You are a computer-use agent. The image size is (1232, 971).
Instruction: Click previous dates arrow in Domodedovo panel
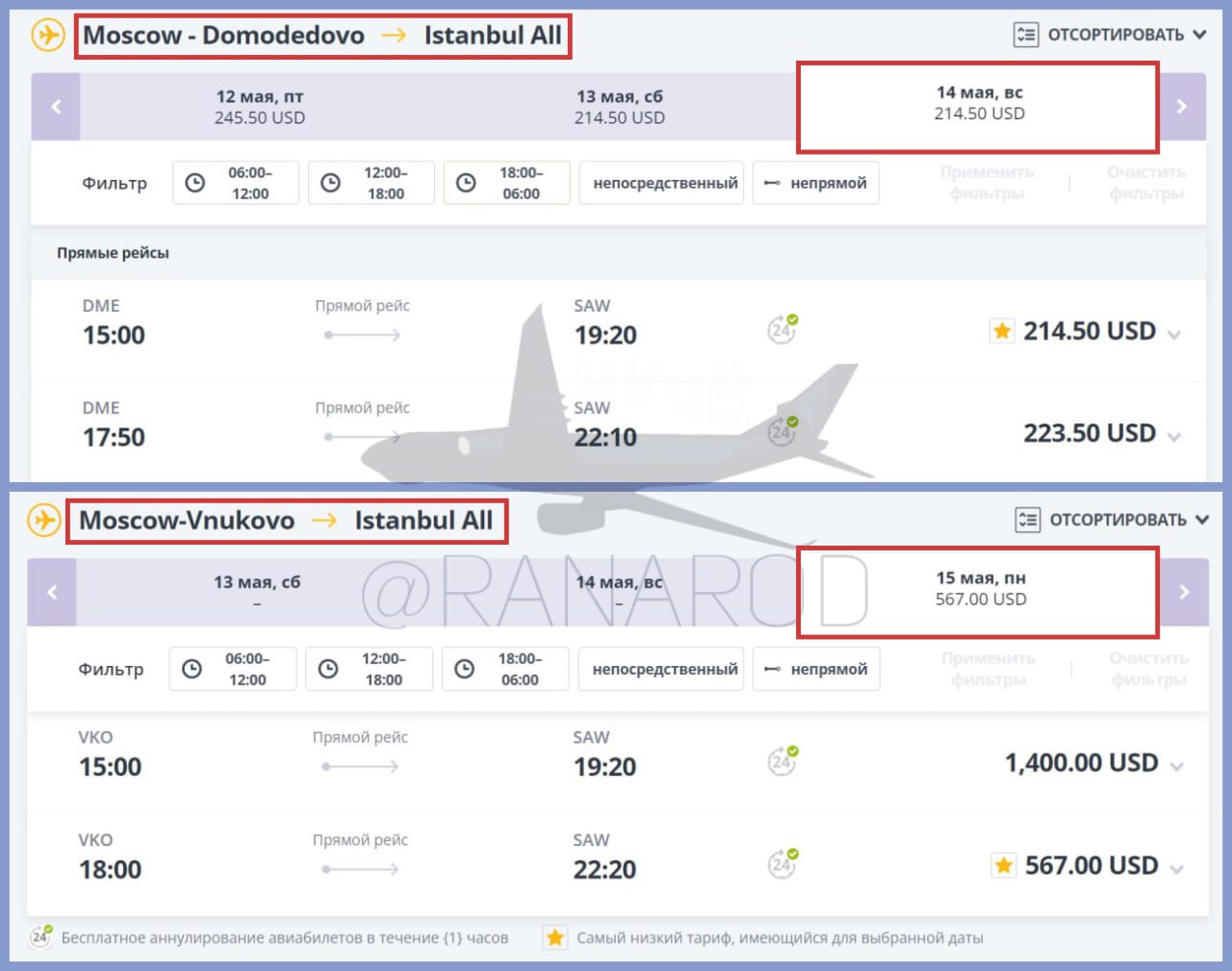tap(56, 107)
